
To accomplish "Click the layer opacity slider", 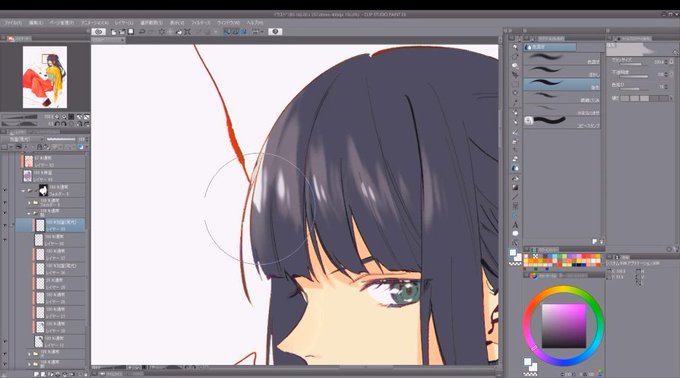I will 60,139.
